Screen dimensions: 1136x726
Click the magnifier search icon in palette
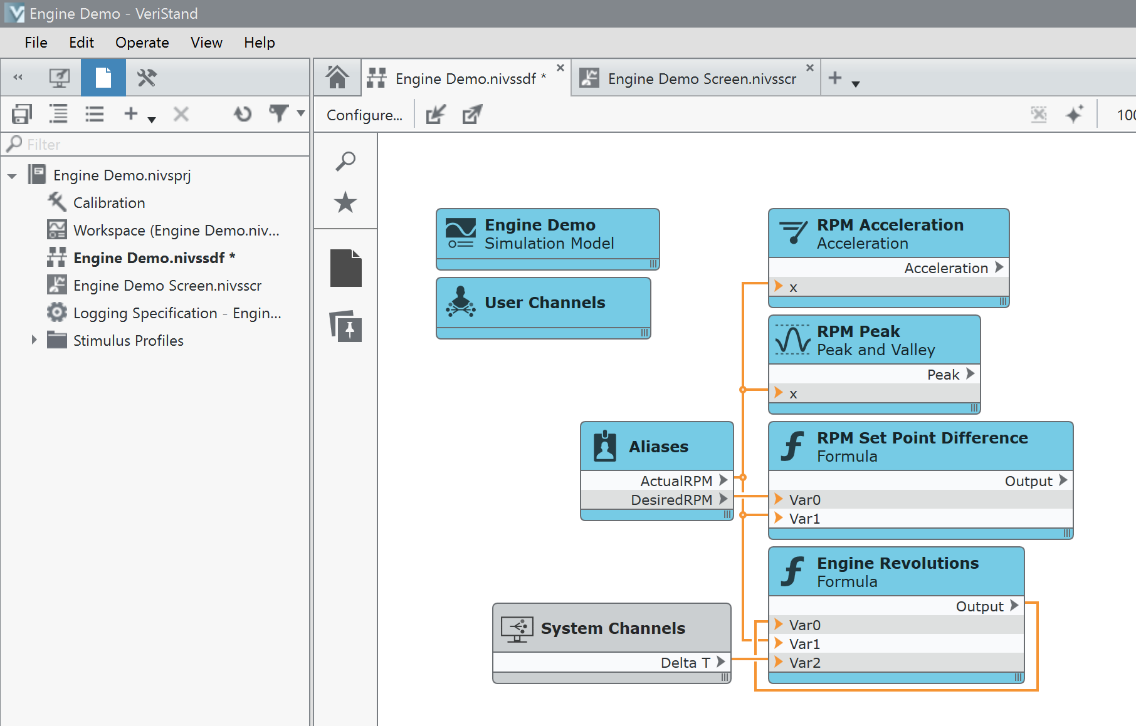click(x=345, y=161)
